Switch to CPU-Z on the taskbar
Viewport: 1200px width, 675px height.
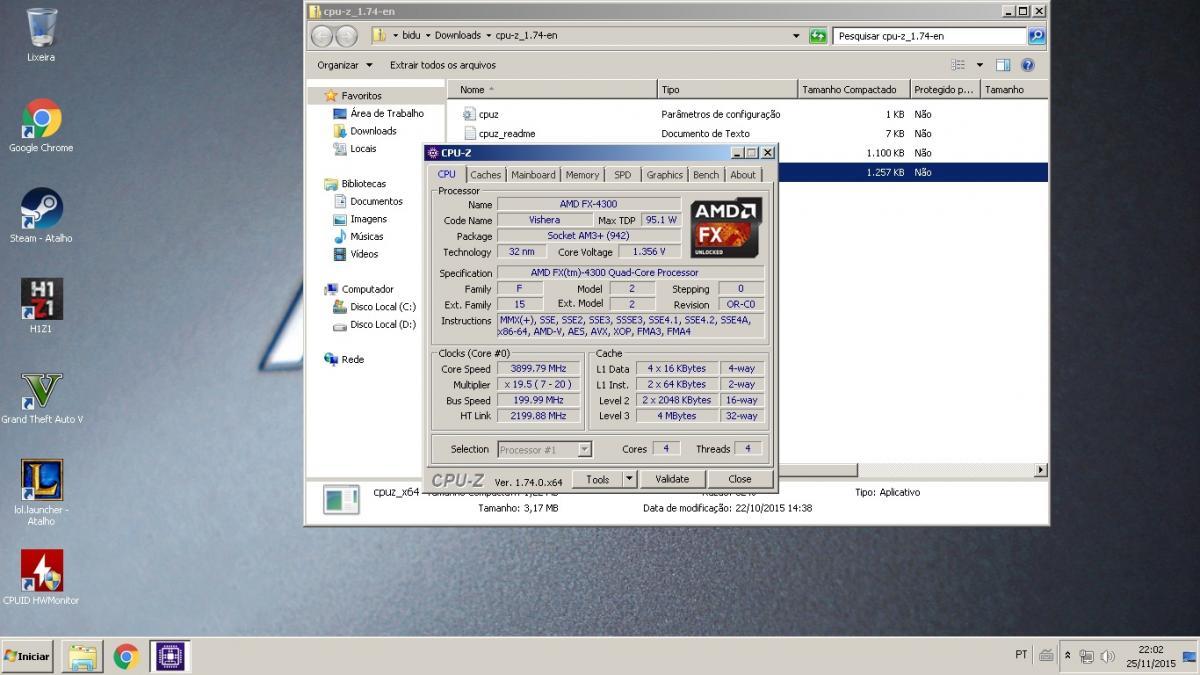pos(170,656)
